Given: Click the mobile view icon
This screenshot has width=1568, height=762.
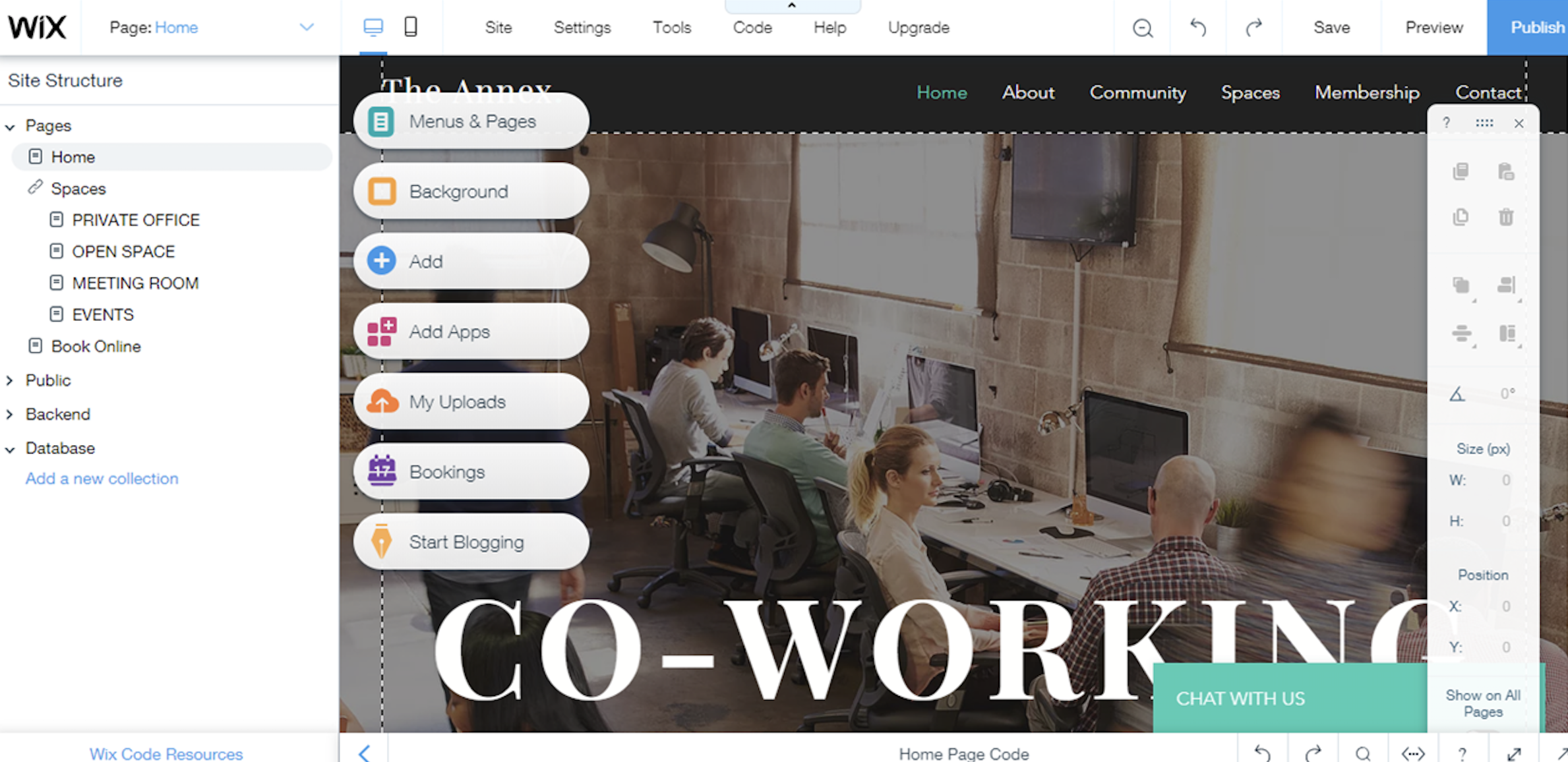Looking at the screenshot, I should pos(411,26).
